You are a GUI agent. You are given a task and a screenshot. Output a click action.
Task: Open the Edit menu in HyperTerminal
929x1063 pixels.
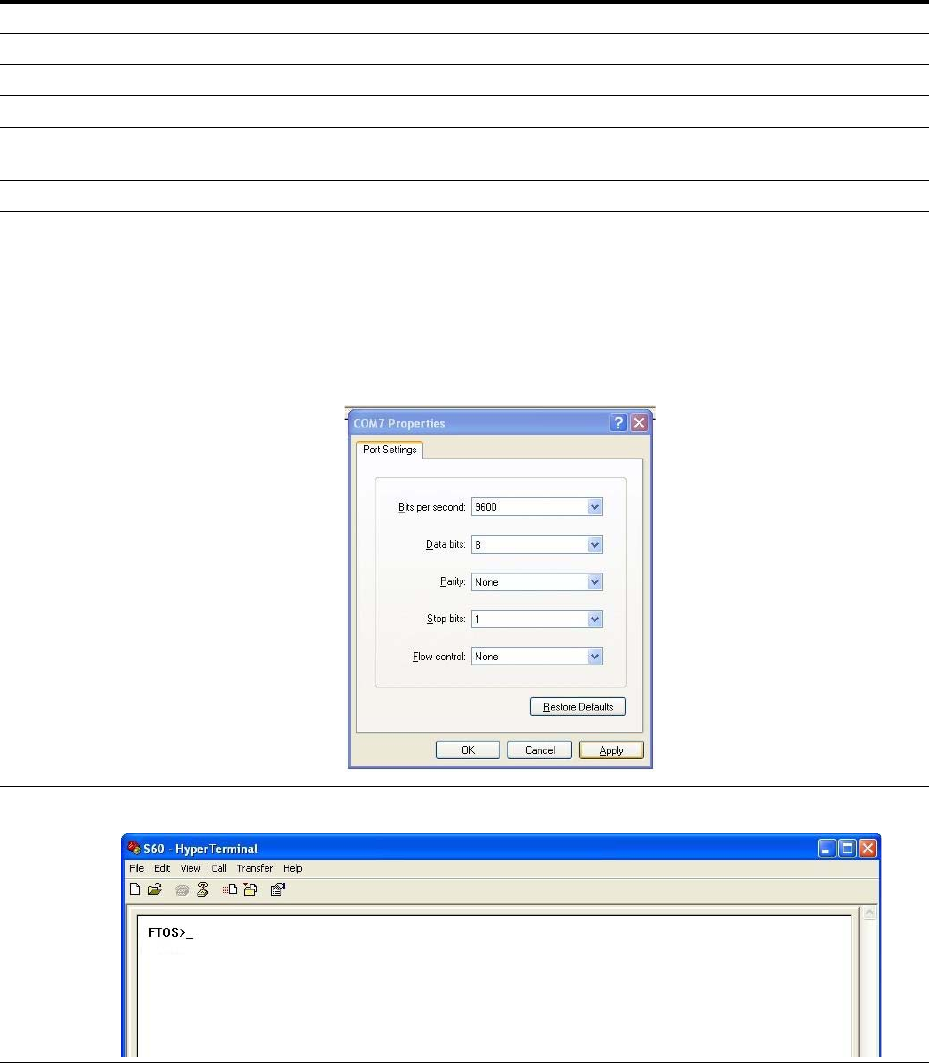pos(162,868)
